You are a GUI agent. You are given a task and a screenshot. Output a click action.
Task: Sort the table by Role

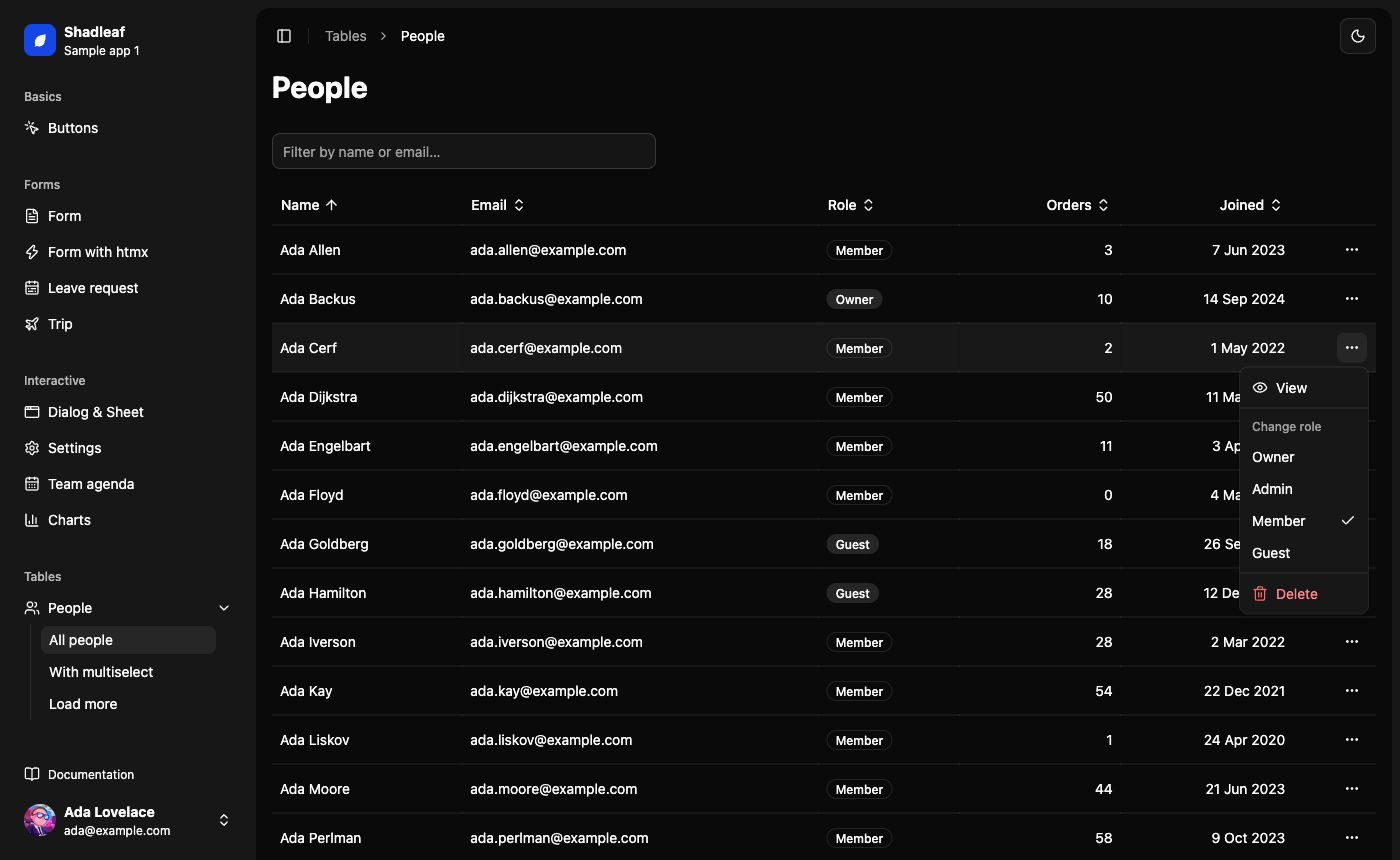pyautogui.click(x=851, y=205)
